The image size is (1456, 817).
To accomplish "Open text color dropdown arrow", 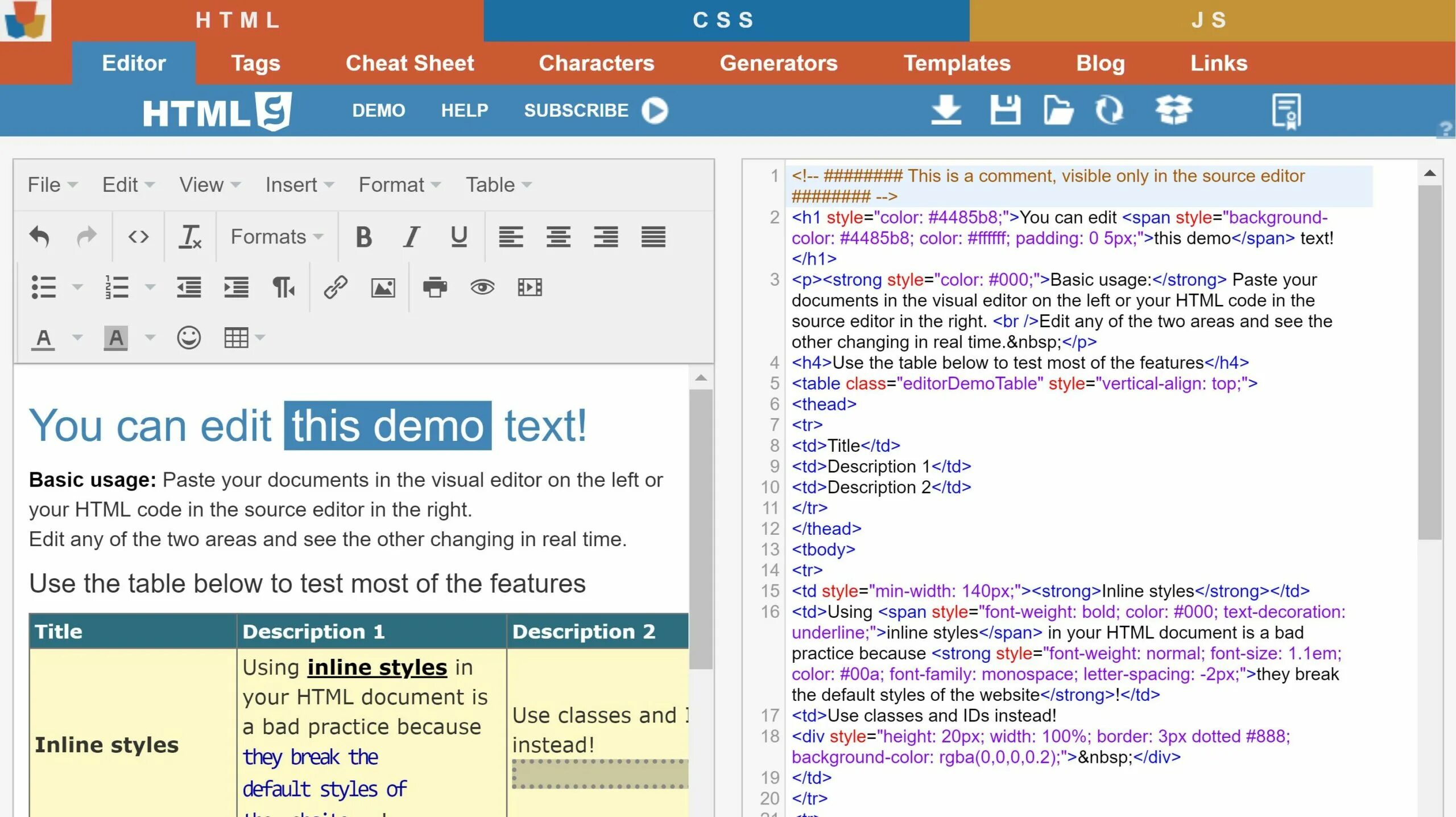I will pyautogui.click(x=77, y=338).
